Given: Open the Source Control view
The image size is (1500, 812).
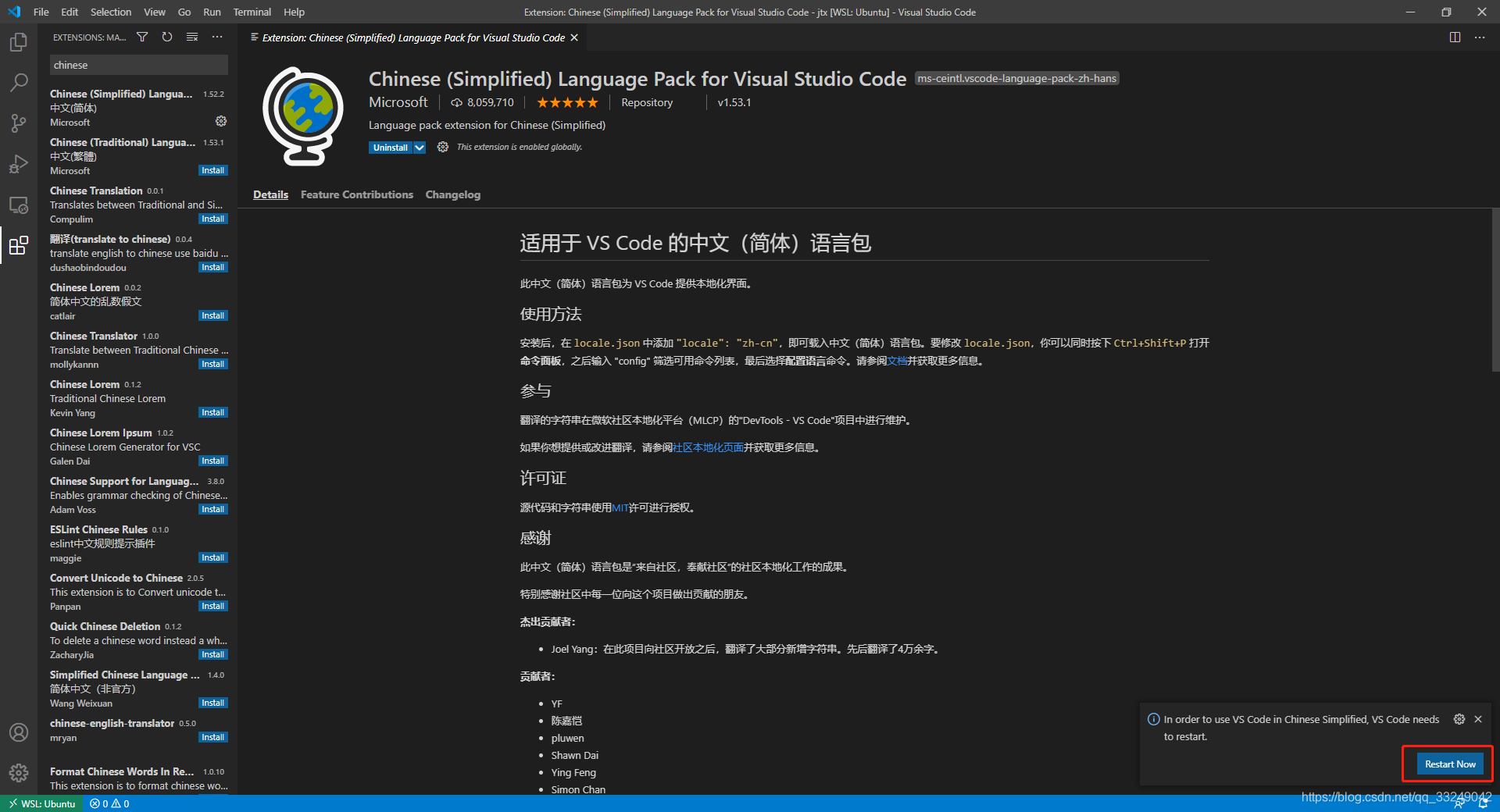Looking at the screenshot, I should 19,123.
